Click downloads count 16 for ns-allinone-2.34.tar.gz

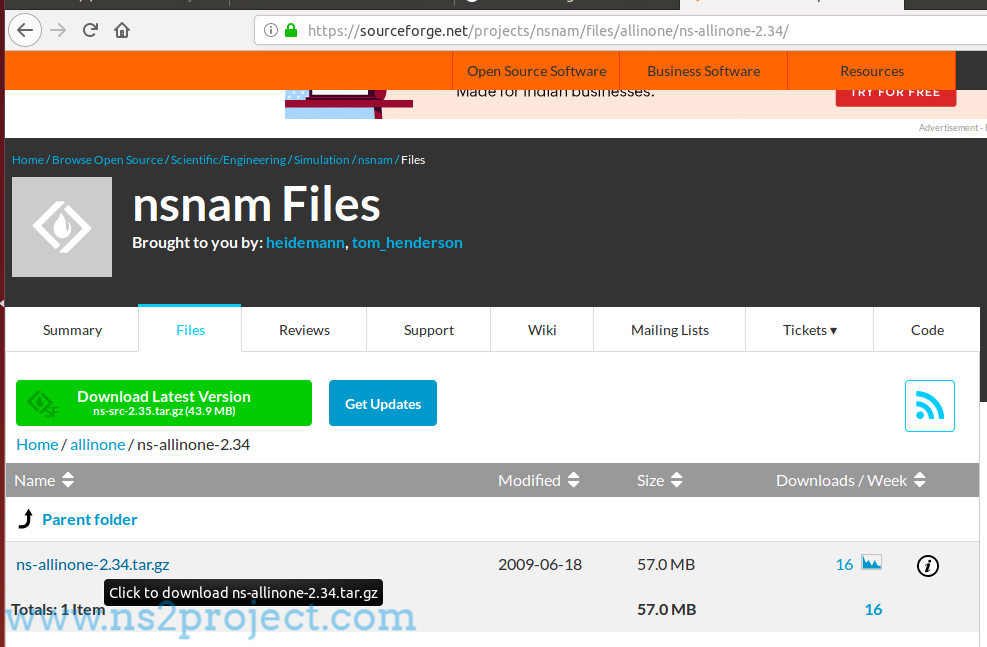(844, 565)
